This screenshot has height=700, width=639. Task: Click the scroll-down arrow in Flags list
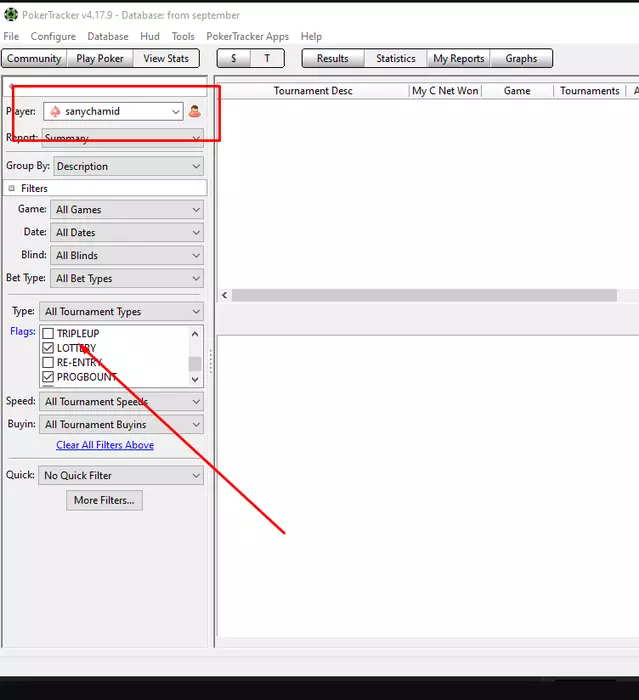tap(195, 379)
